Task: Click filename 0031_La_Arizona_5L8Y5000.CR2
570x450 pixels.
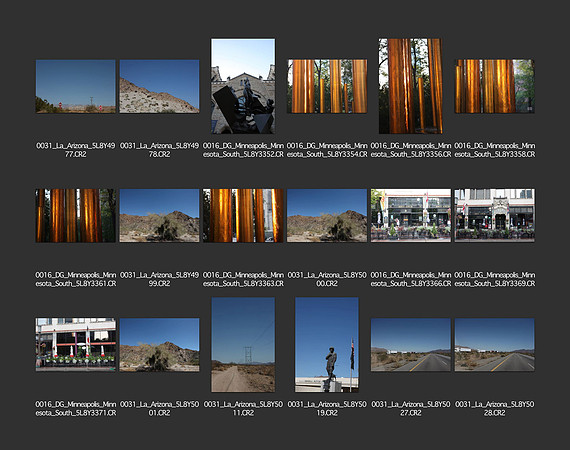Action: tap(327, 279)
